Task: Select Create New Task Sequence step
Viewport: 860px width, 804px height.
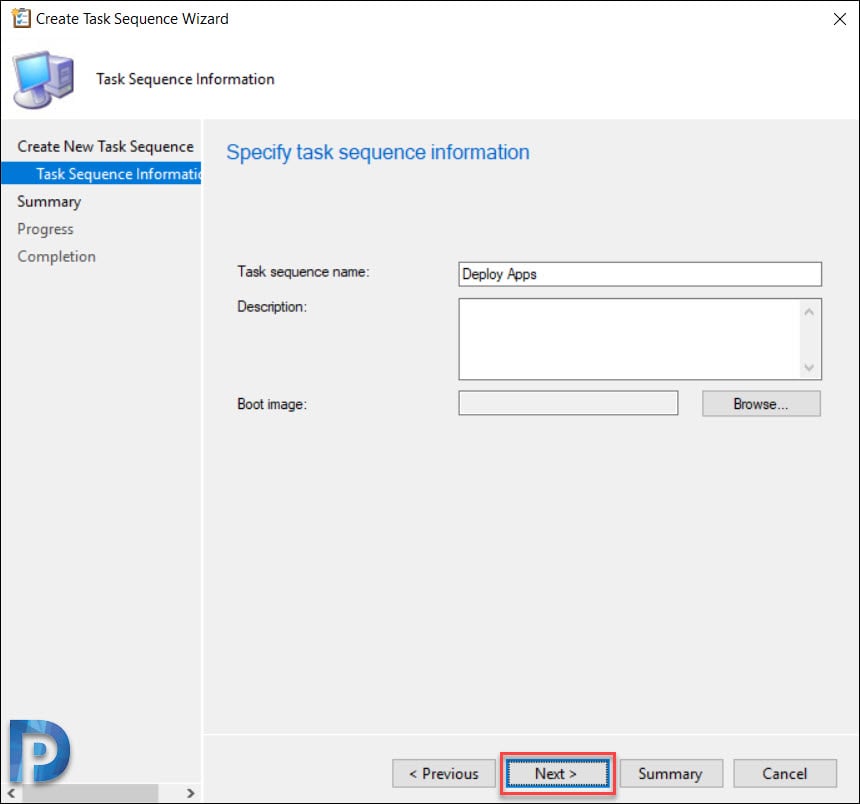Action: [x=105, y=146]
